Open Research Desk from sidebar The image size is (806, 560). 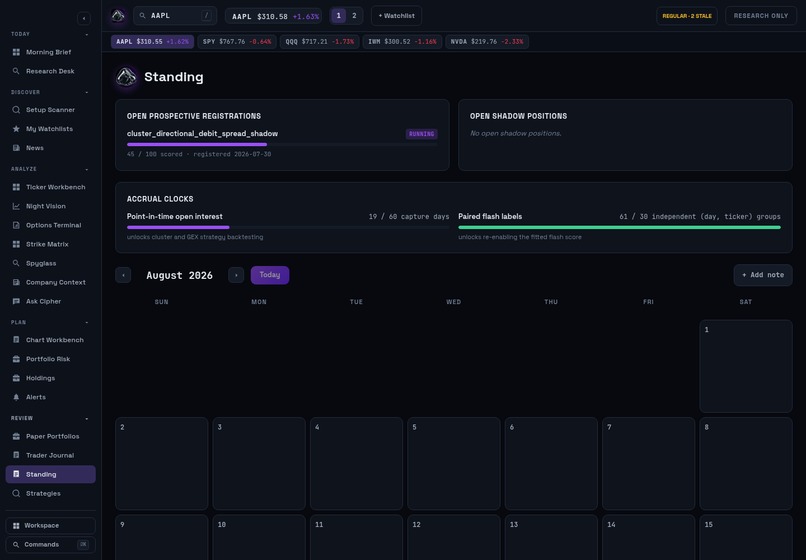[x=50, y=71]
